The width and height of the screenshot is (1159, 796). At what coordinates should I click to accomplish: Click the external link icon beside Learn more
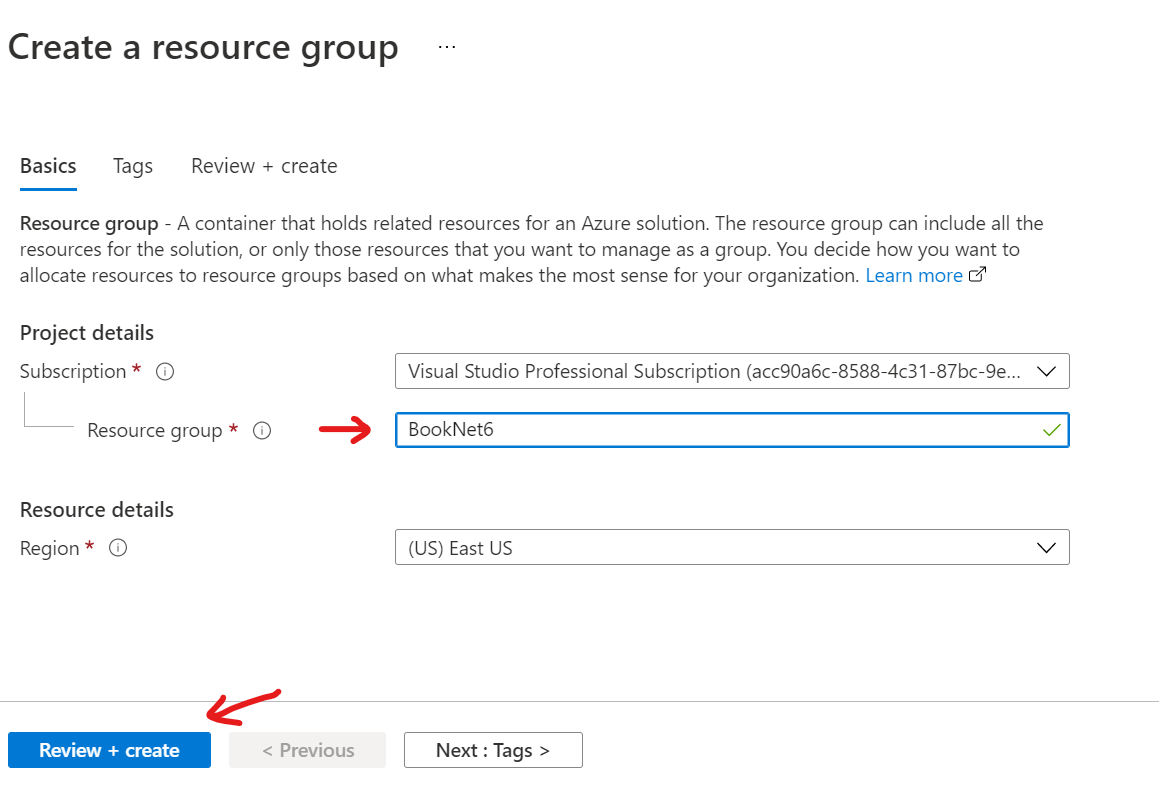[977, 272]
